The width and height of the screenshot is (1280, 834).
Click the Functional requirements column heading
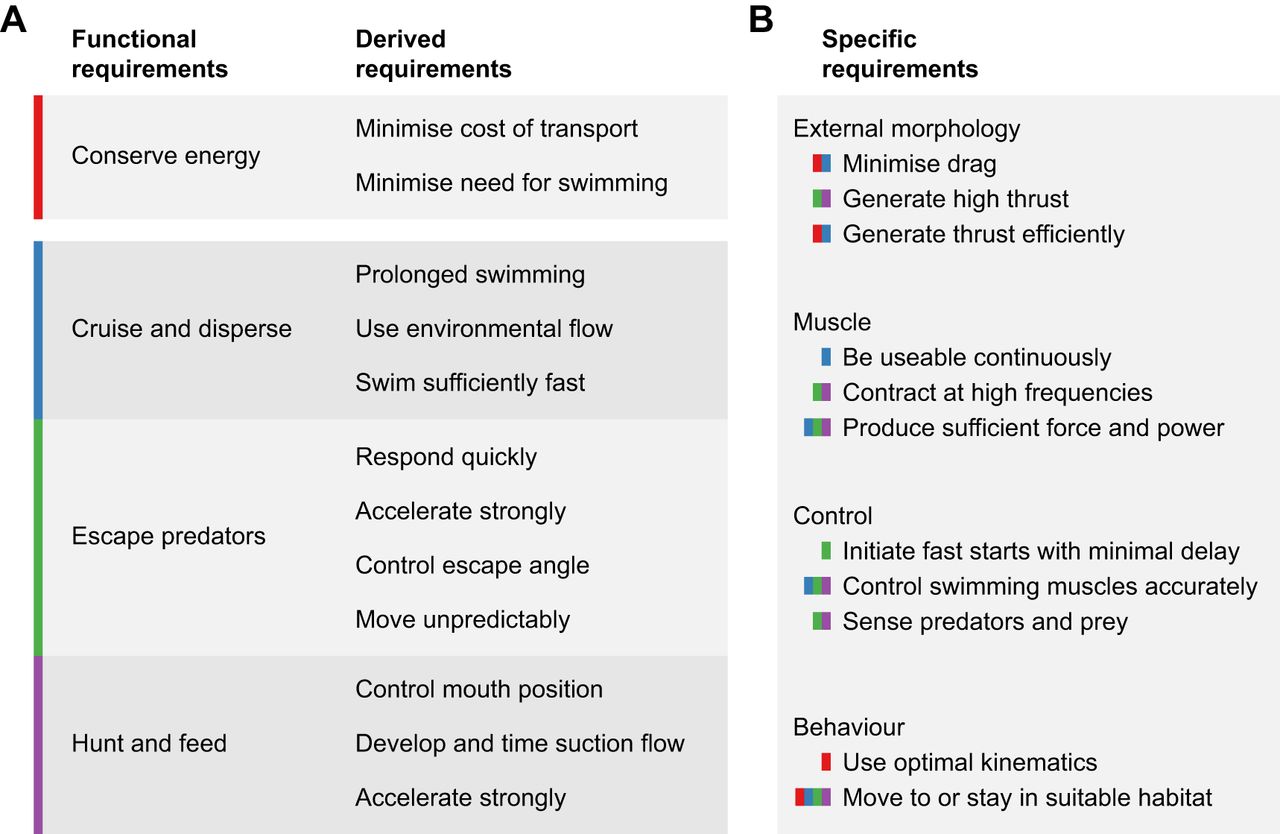149,54
